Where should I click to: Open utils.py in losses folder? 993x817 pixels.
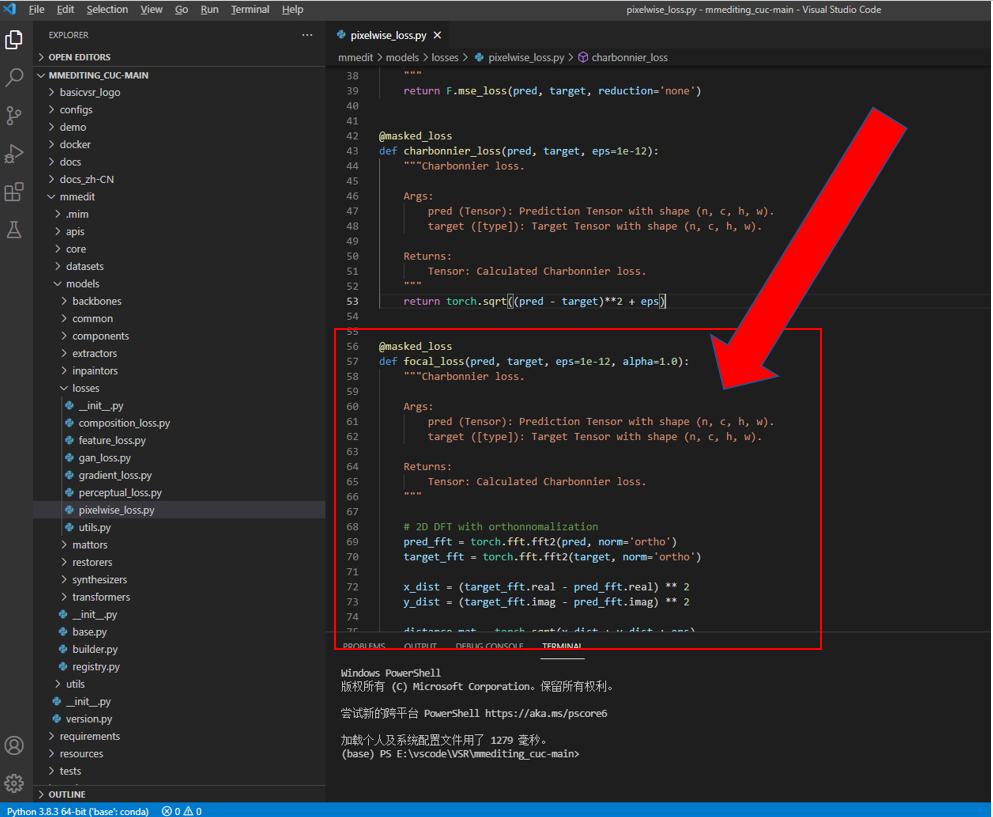(x=94, y=528)
